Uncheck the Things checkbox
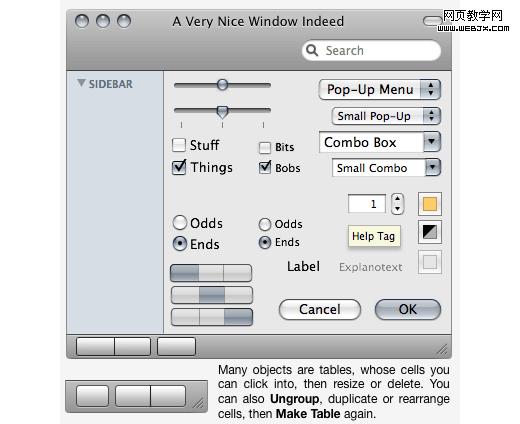 (179, 167)
